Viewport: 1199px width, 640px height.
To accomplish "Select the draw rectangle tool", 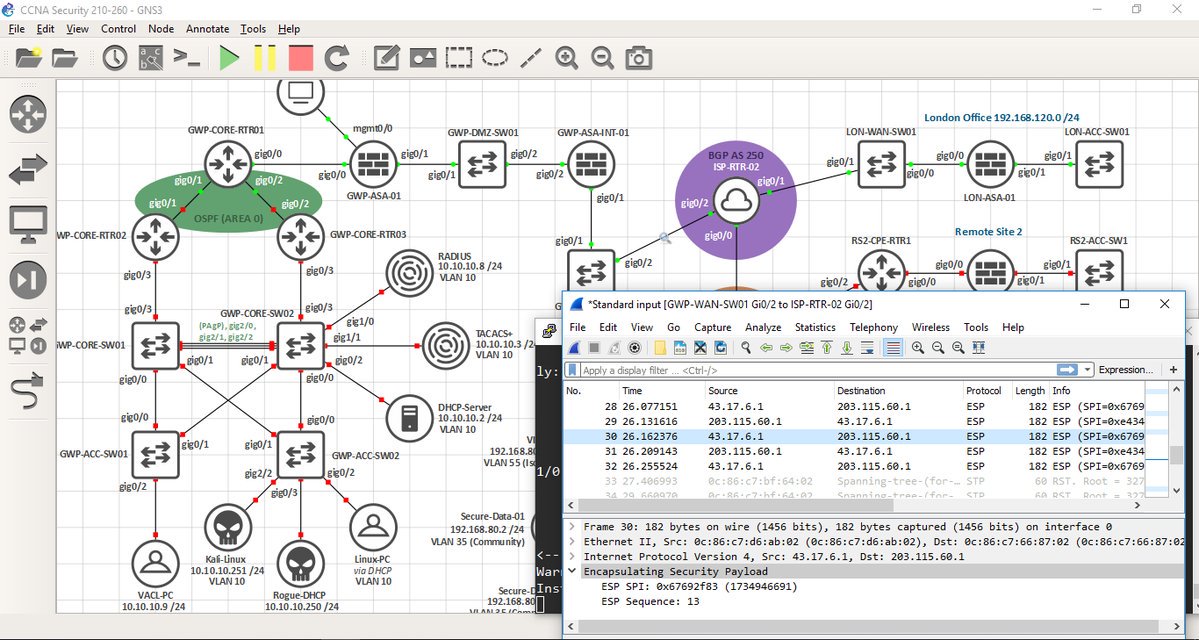I will pos(461,58).
